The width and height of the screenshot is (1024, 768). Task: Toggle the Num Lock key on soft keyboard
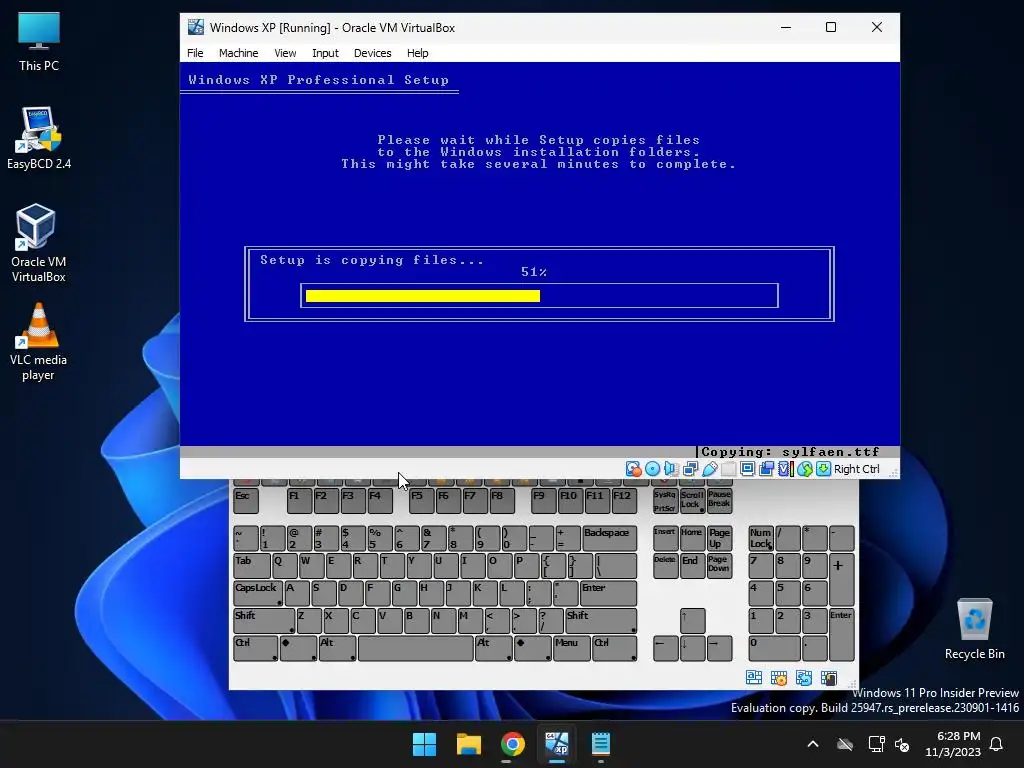pyautogui.click(x=761, y=539)
